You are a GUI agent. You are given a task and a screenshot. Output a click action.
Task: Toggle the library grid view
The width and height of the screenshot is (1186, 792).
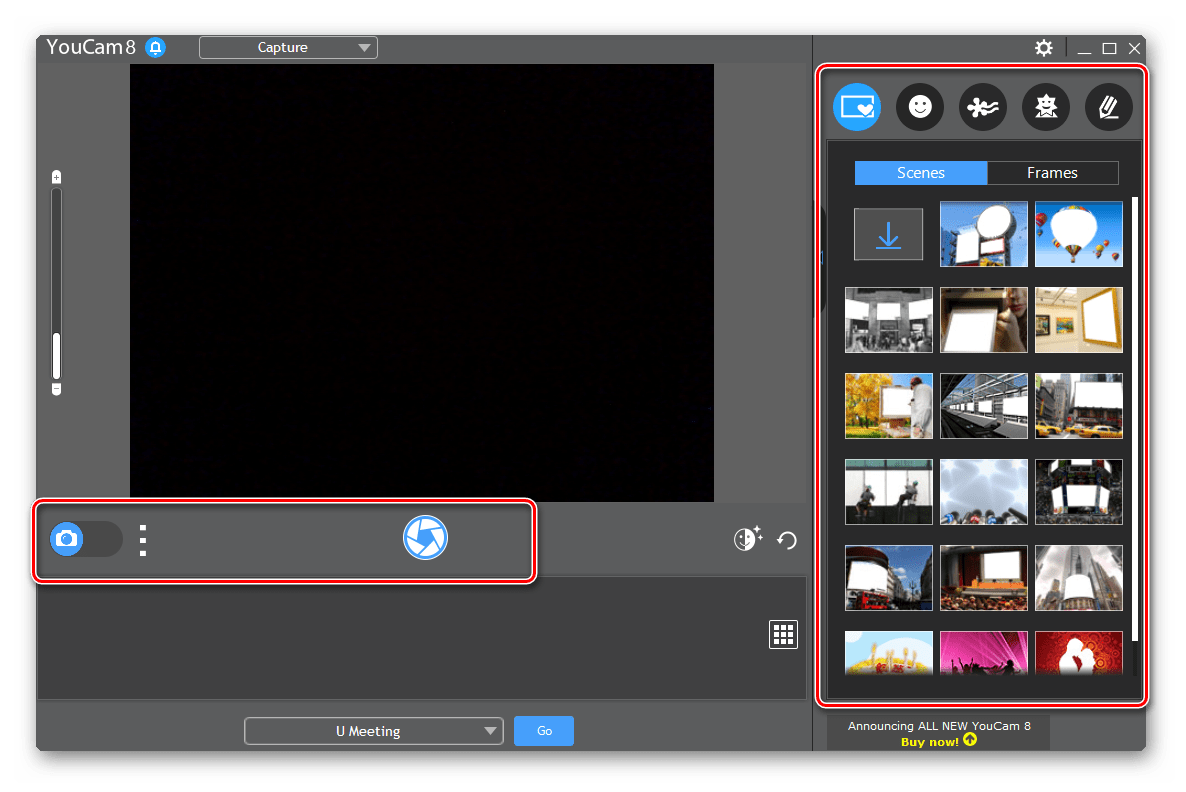(x=783, y=634)
